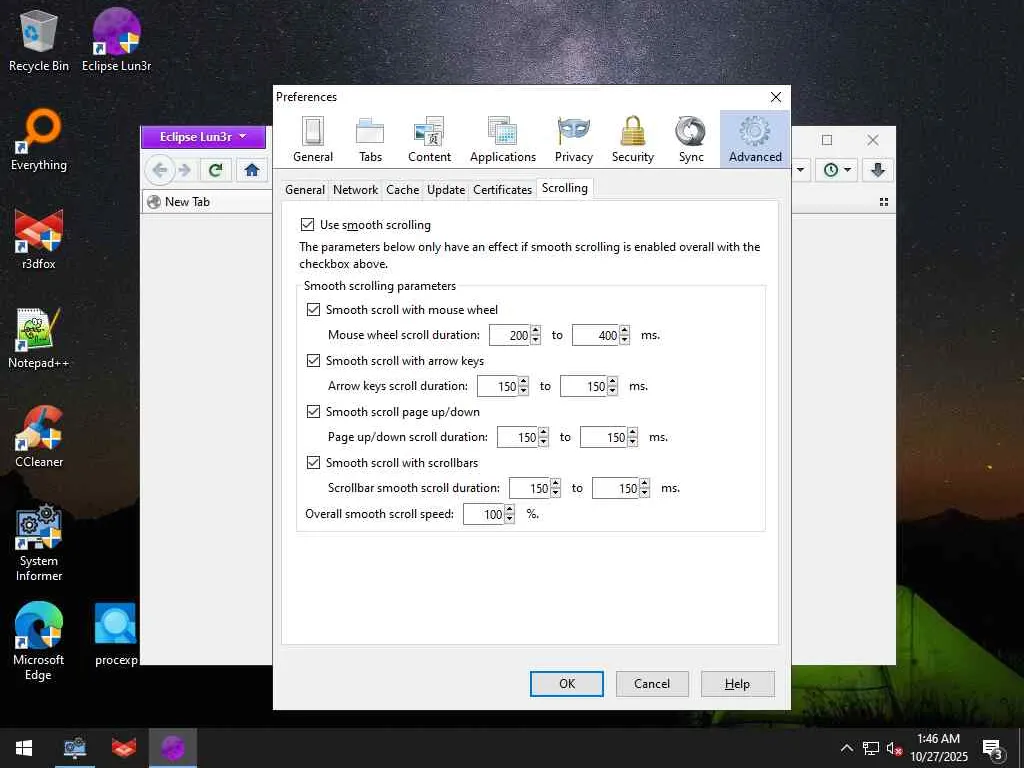The width and height of the screenshot is (1024, 768).
Task: Switch to the Eclipse Lun3r taskbar button
Action: (x=172, y=748)
